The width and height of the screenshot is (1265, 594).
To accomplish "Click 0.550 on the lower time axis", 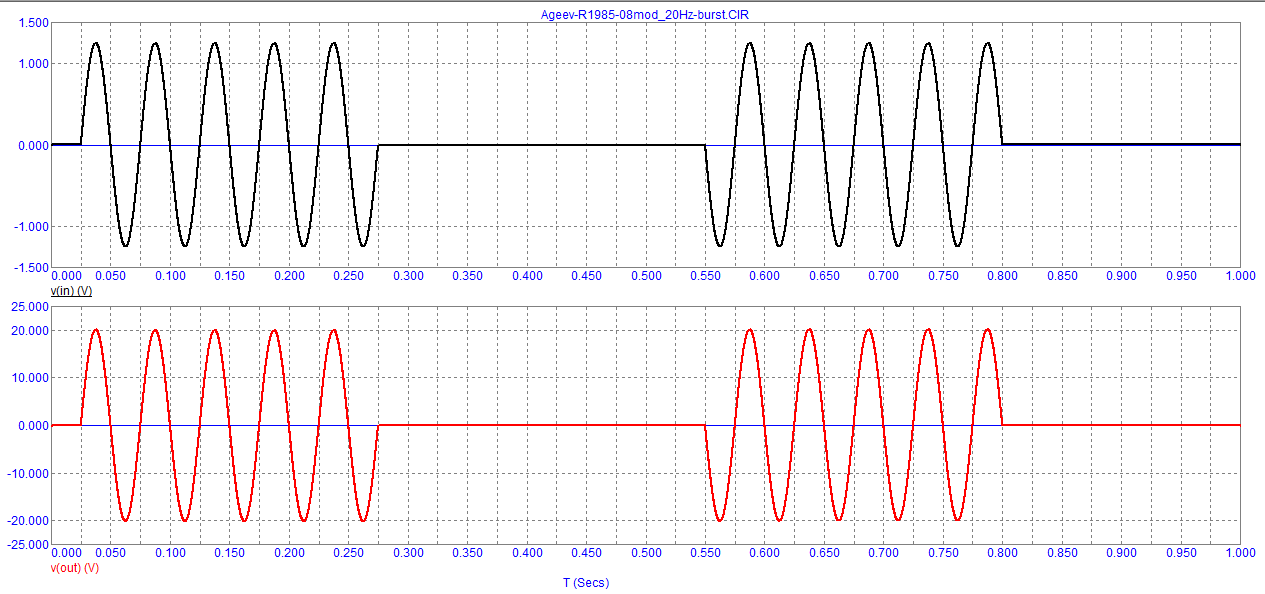I will (x=705, y=552).
